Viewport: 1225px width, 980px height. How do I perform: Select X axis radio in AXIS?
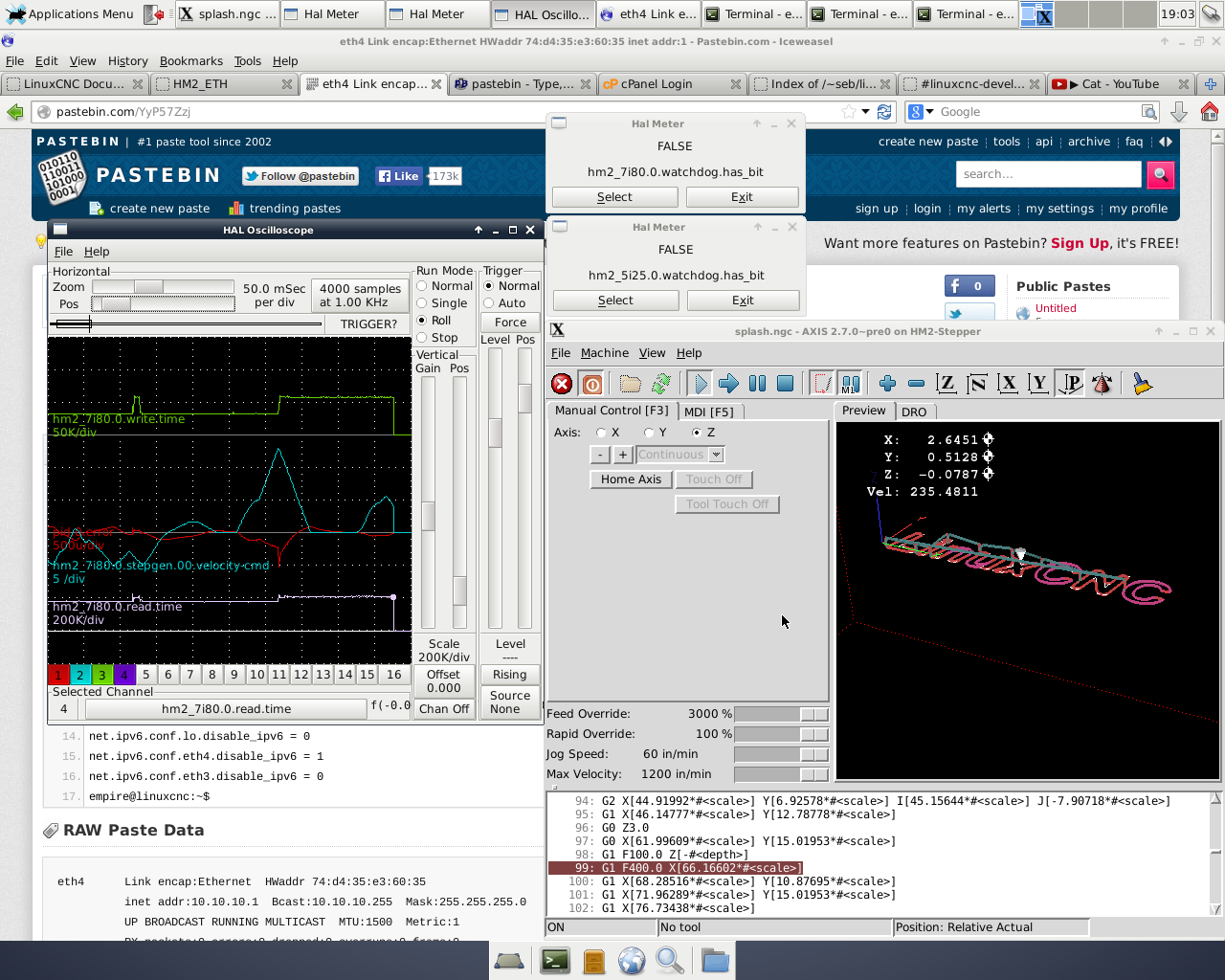point(601,433)
